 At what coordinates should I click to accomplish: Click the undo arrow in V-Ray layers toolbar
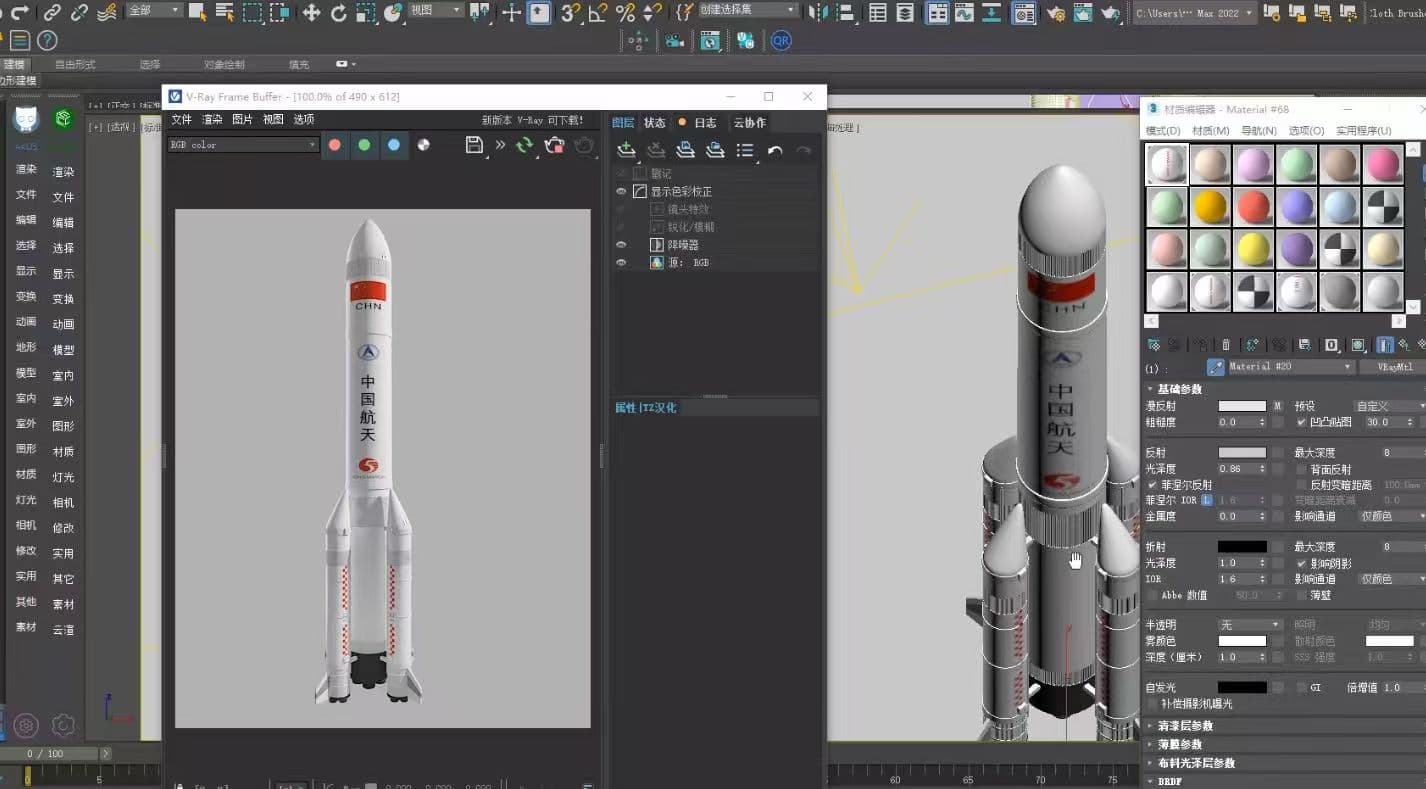pyautogui.click(x=775, y=150)
